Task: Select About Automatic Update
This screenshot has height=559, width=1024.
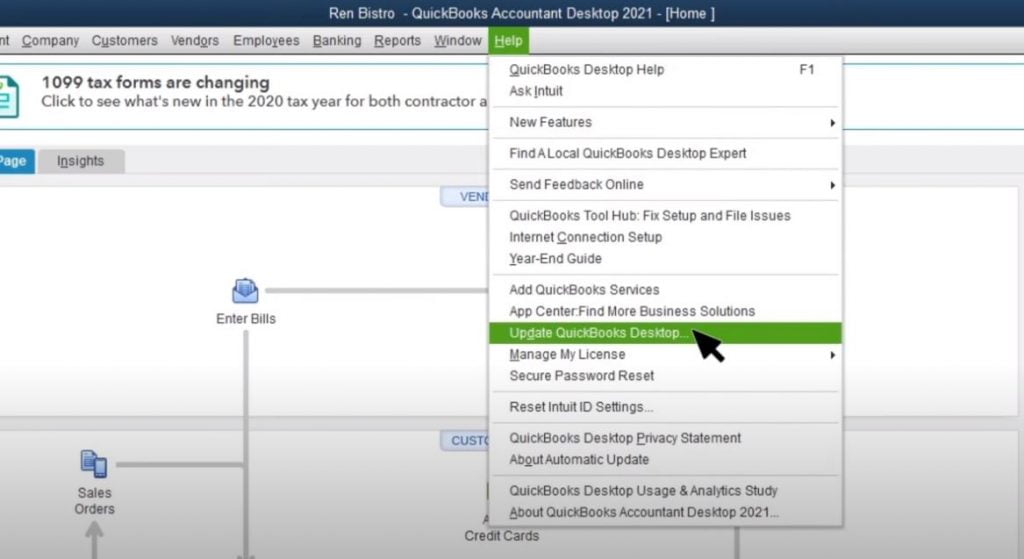Action: tap(665, 459)
